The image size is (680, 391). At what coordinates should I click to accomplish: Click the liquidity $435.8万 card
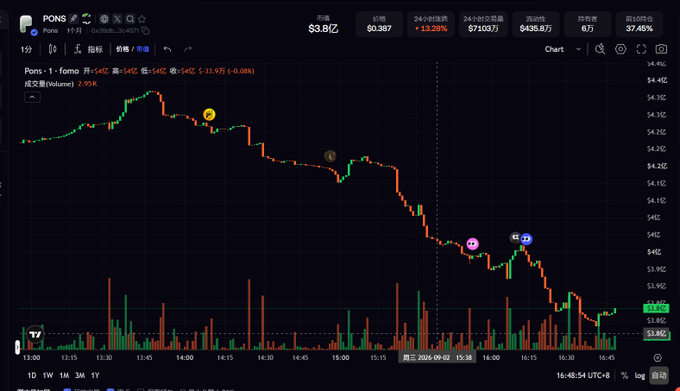click(x=536, y=24)
